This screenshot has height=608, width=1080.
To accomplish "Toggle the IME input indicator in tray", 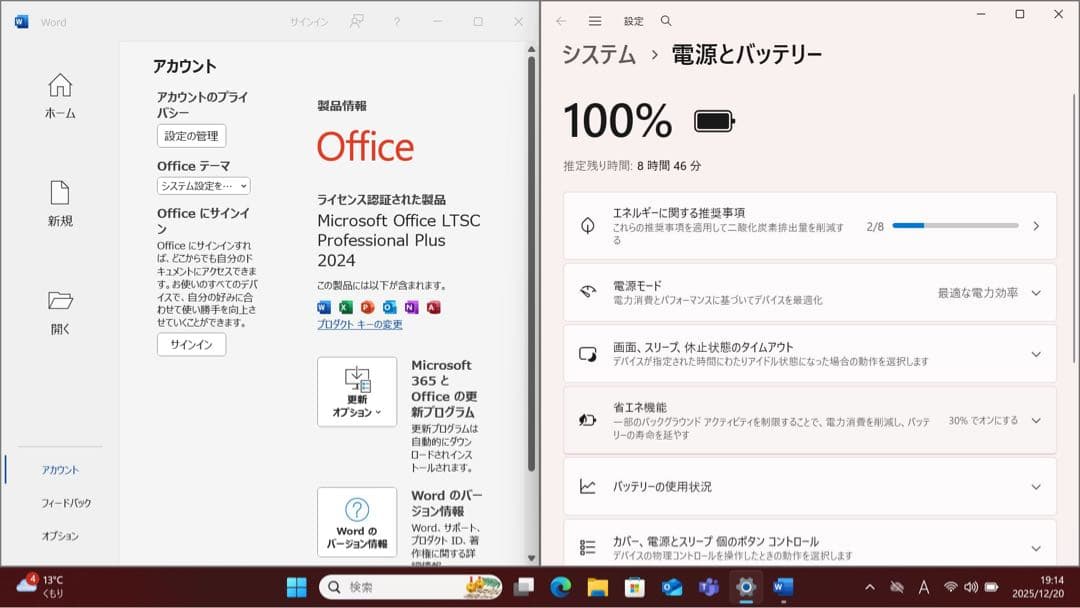I will pos(922,587).
